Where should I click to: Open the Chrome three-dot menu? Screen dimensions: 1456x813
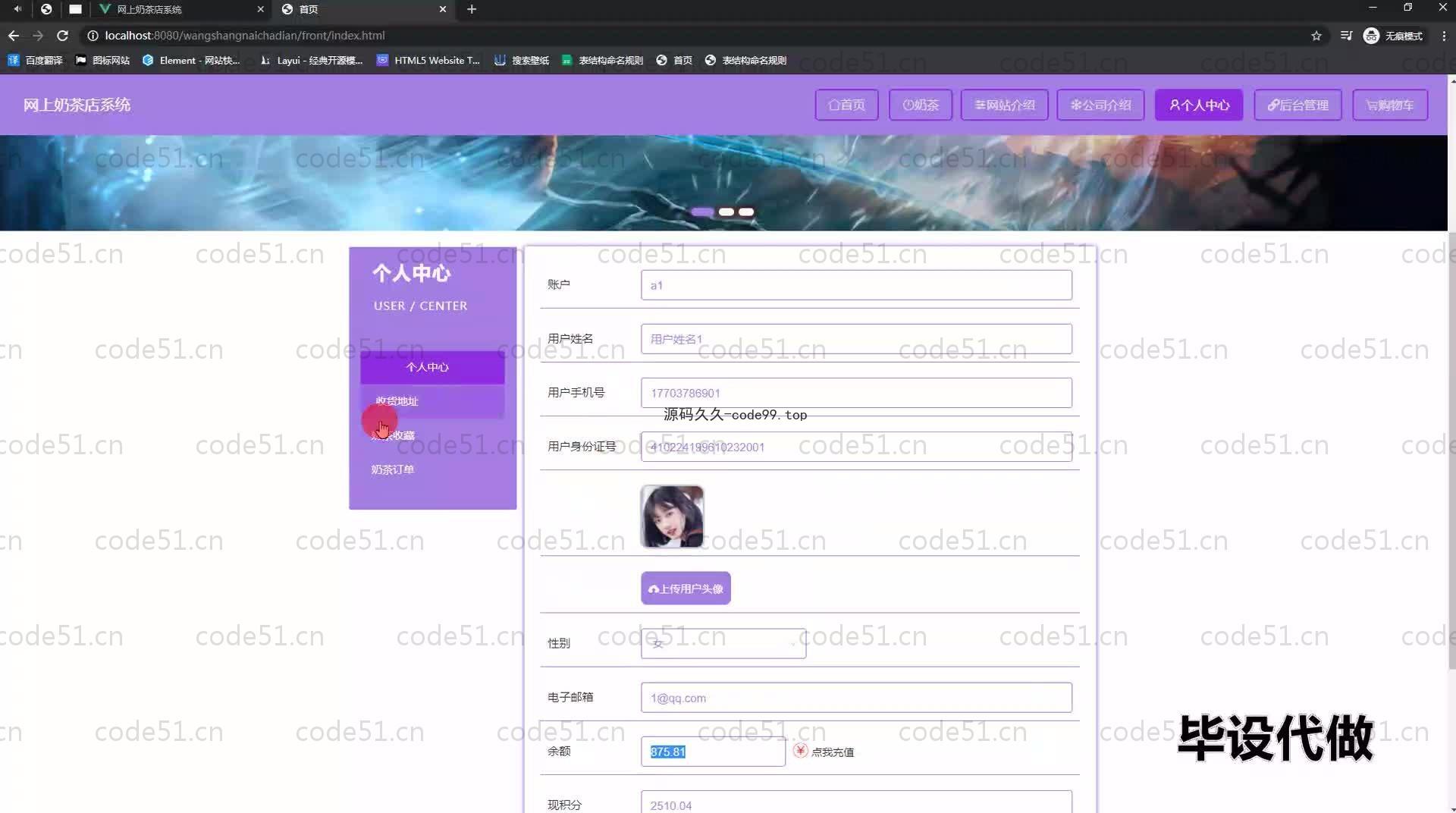tap(1444, 36)
